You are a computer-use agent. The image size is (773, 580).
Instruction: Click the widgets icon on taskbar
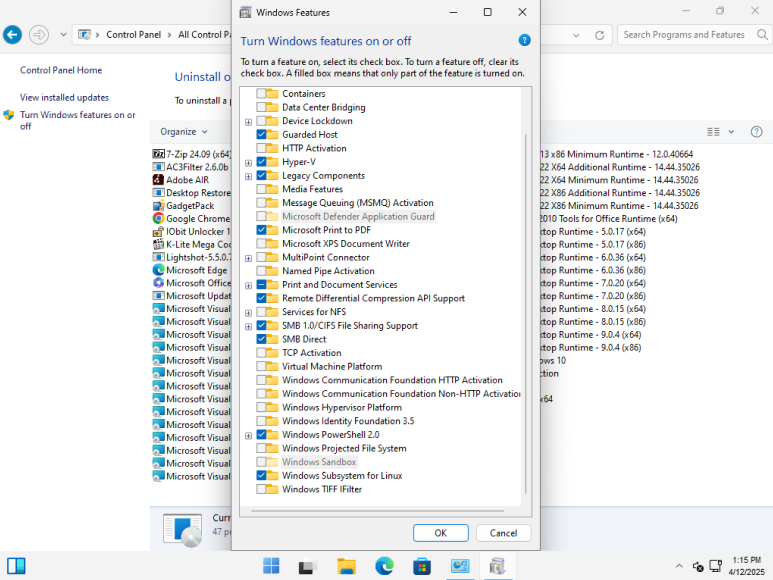[x=16, y=566]
